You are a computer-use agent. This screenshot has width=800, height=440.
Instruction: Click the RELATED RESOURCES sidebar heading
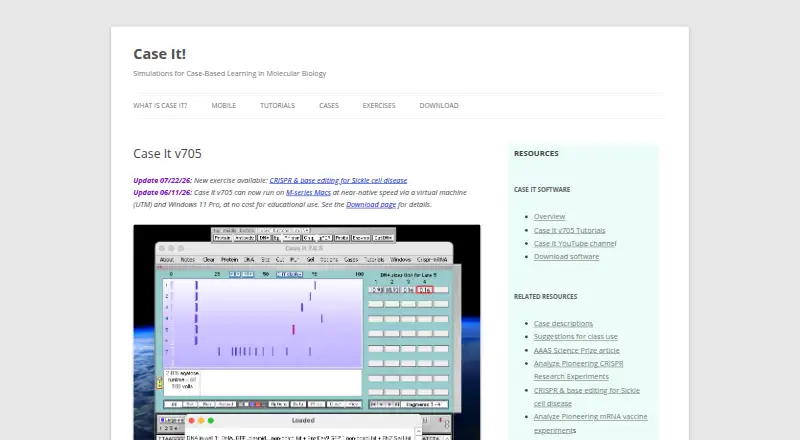(x=545, y=297)
